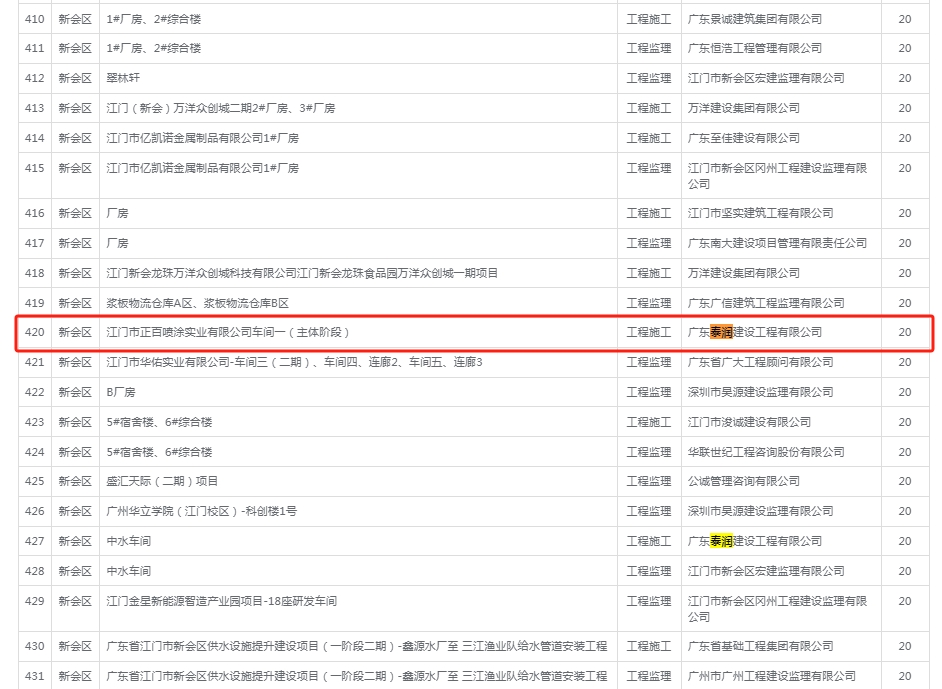Click 广东泰润建设工程有限公司 in row 420
Image resolution: width=942 pixels, height=689 pixels.
(755, 332)
